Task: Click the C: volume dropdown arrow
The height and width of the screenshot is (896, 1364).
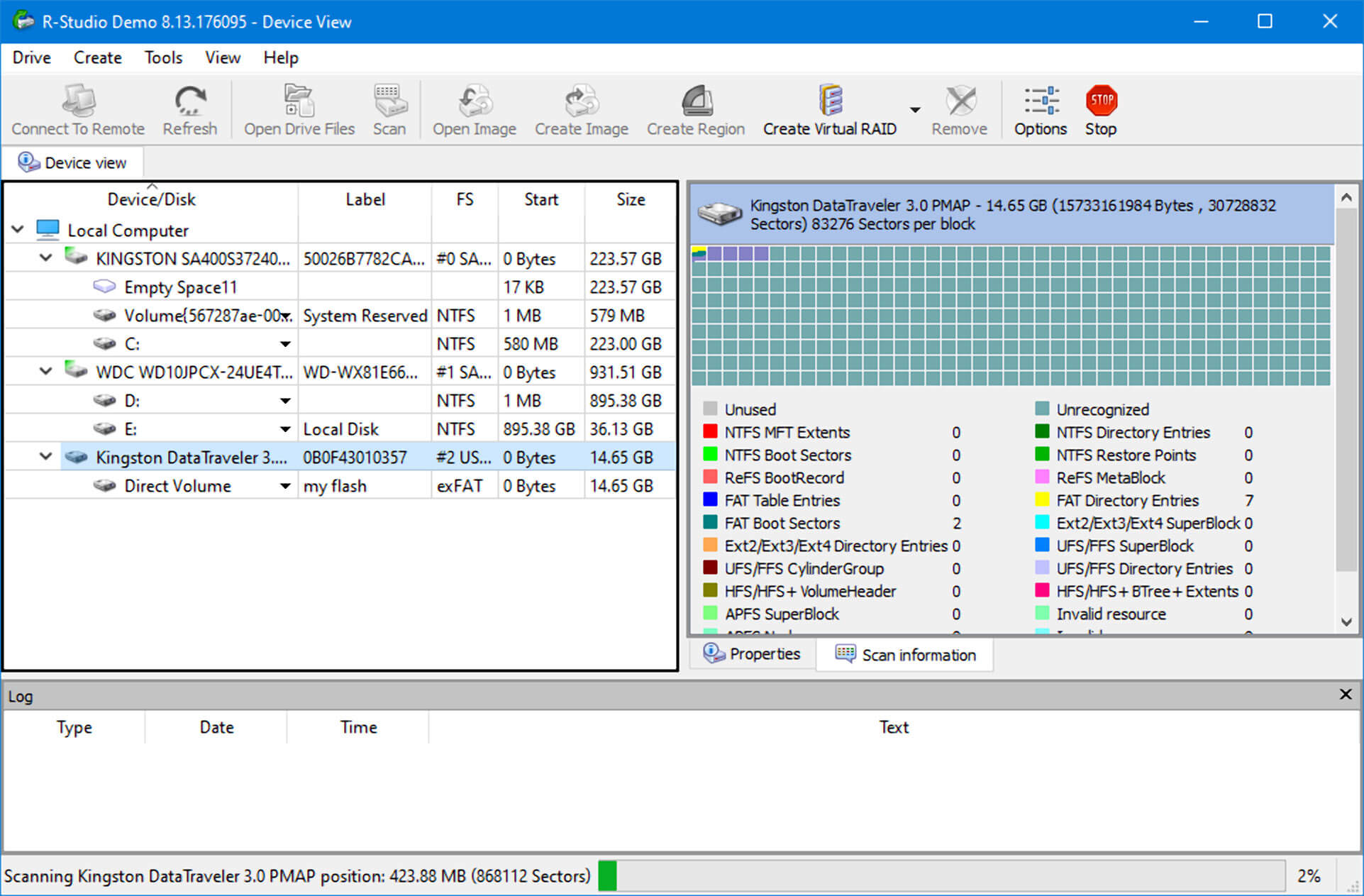Action: 283,343
